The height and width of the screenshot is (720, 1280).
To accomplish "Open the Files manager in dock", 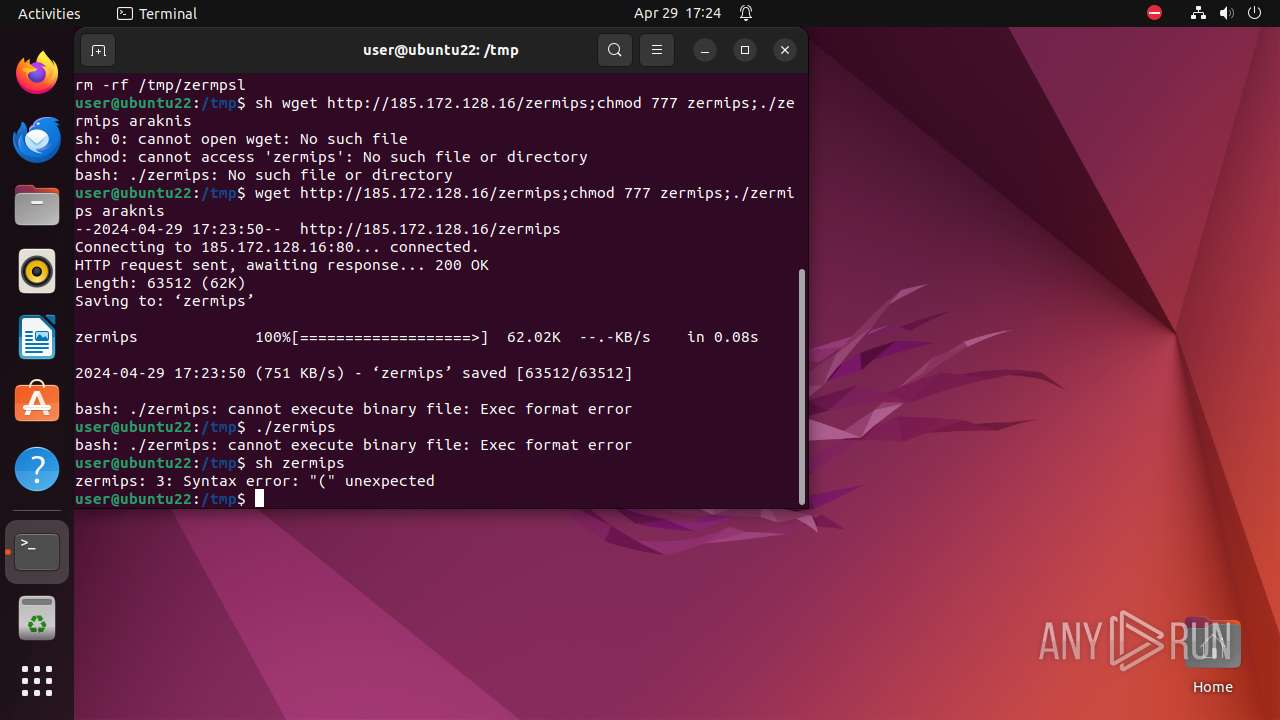I will tap(37, 205).
